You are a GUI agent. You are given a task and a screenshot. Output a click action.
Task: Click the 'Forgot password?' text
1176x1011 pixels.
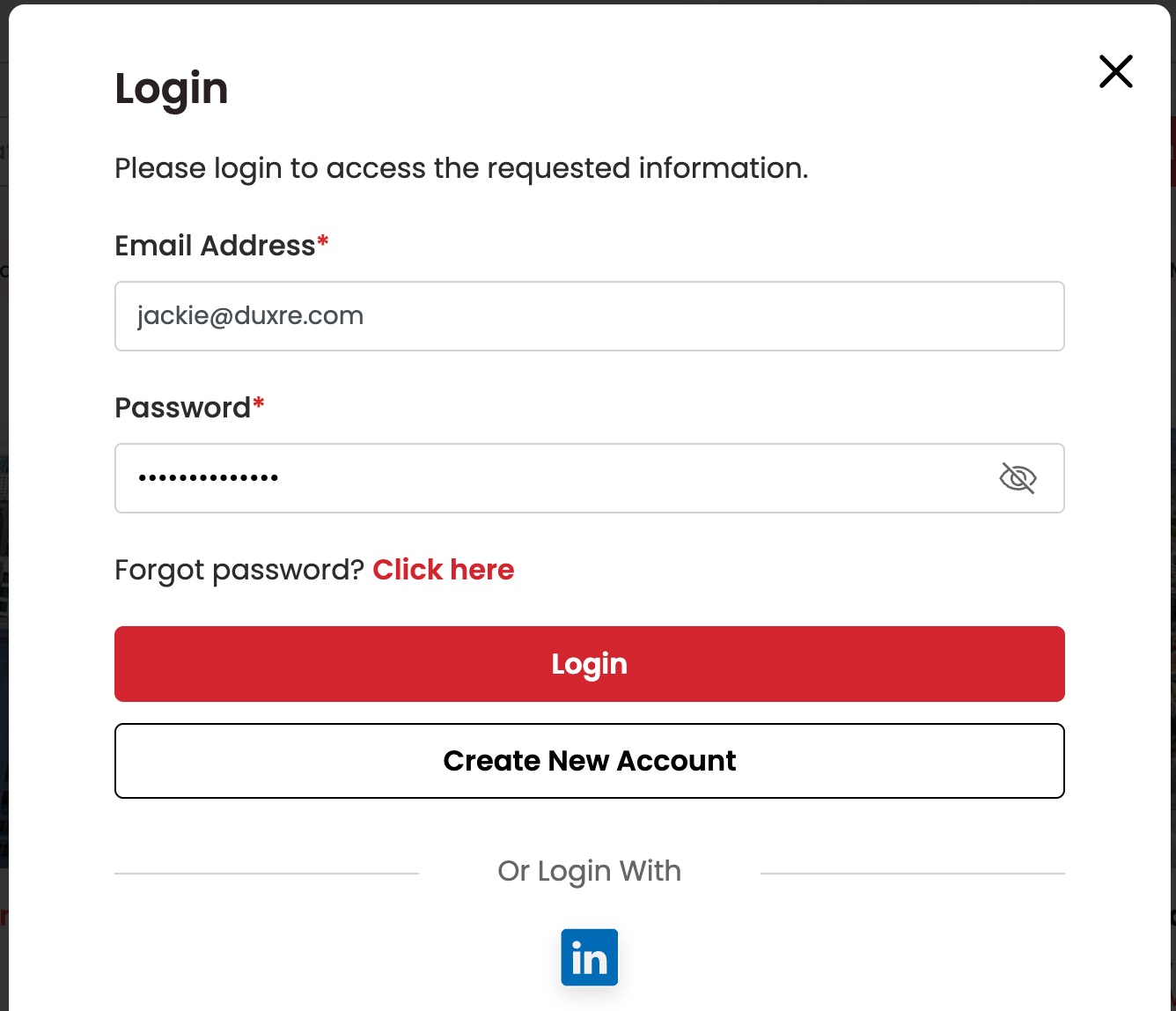(239, 570)
